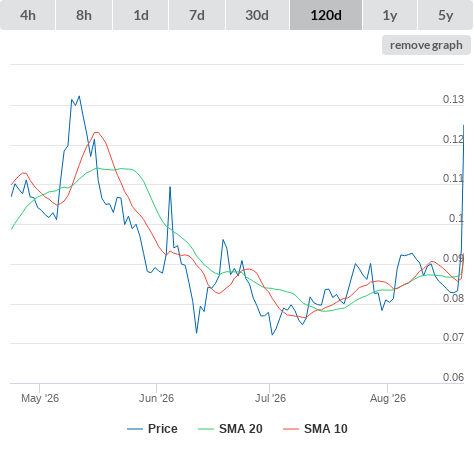This screenshot has width=474, height=455.
Task: Click the blue Price legend line marker
Action: coord(135,429)
